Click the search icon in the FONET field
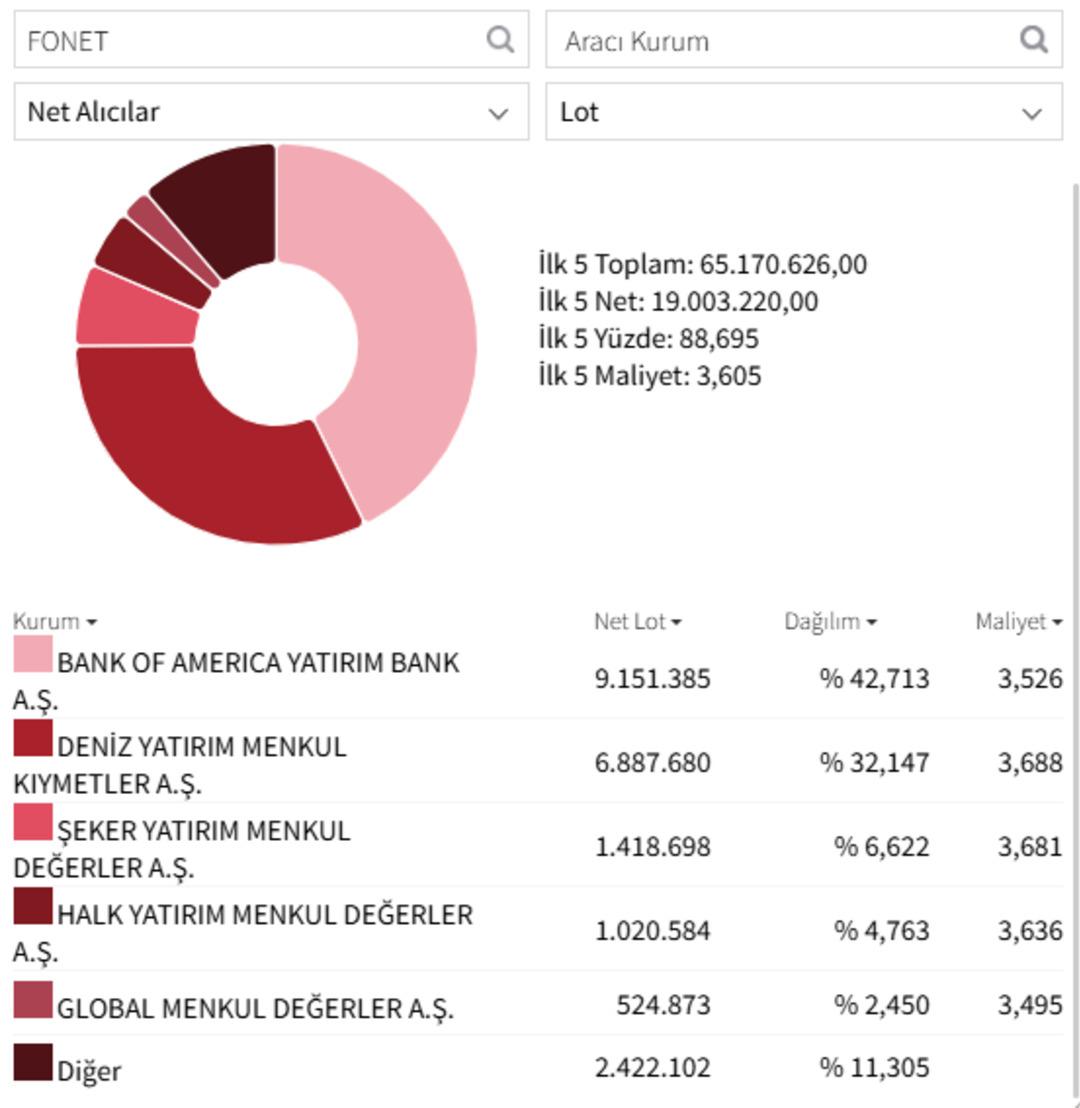Viewport: 1080px width, 1108px height. [x=497, y=40]
